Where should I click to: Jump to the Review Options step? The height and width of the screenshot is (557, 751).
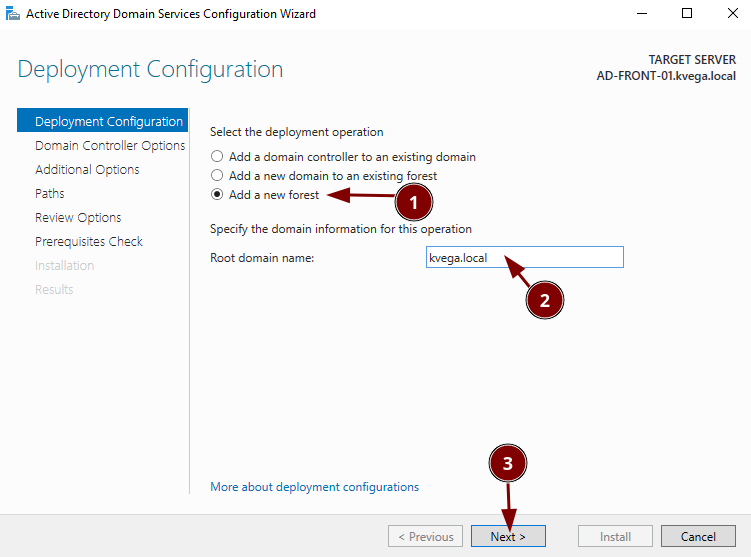click(x=78, y=218)
